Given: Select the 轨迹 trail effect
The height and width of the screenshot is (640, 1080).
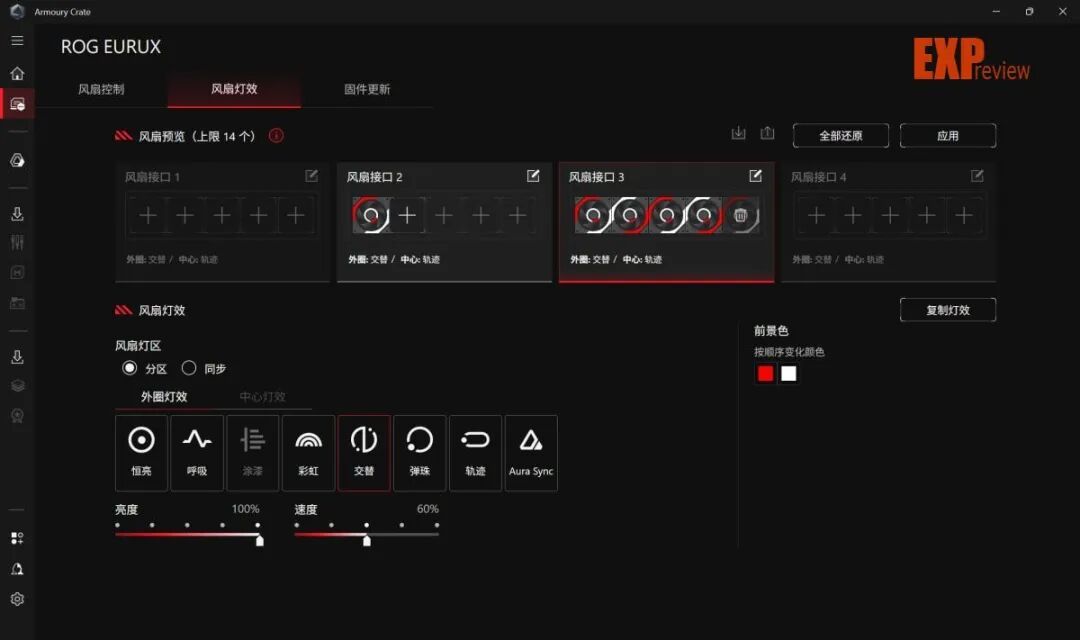Looking at the screenshot, I should pyautogui.click(x=475, y=453).
